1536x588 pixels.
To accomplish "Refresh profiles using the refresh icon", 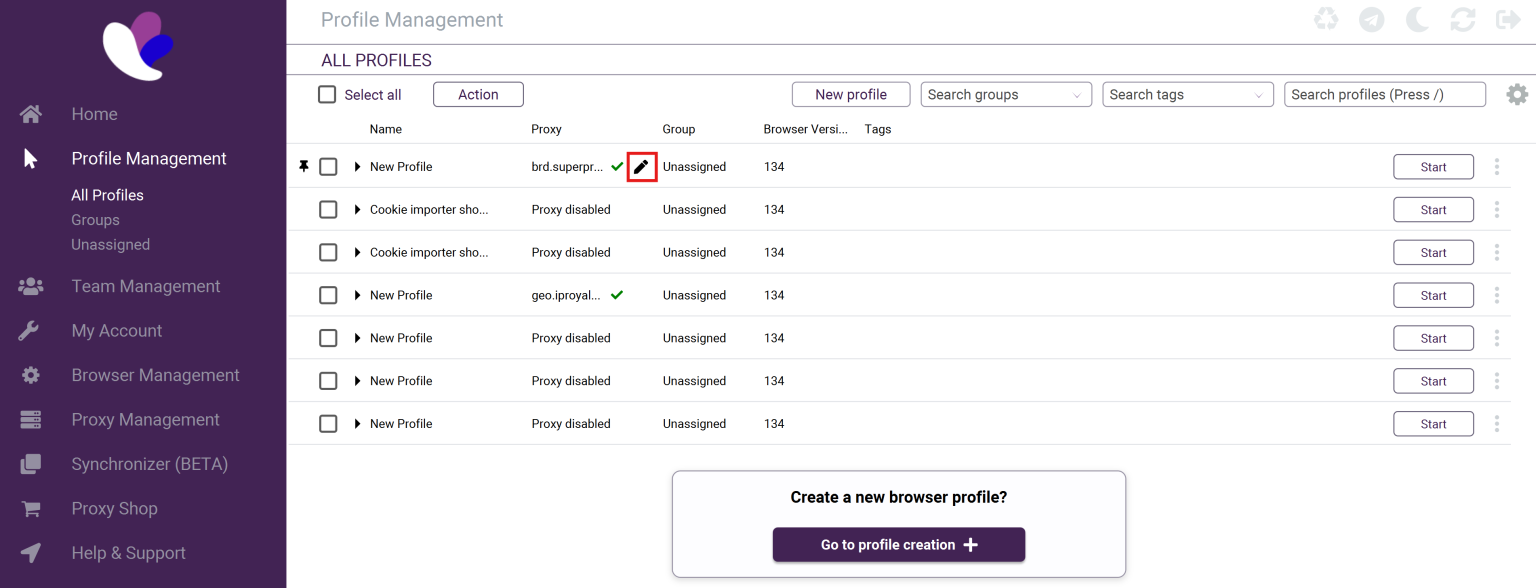I will (1463, 19).
